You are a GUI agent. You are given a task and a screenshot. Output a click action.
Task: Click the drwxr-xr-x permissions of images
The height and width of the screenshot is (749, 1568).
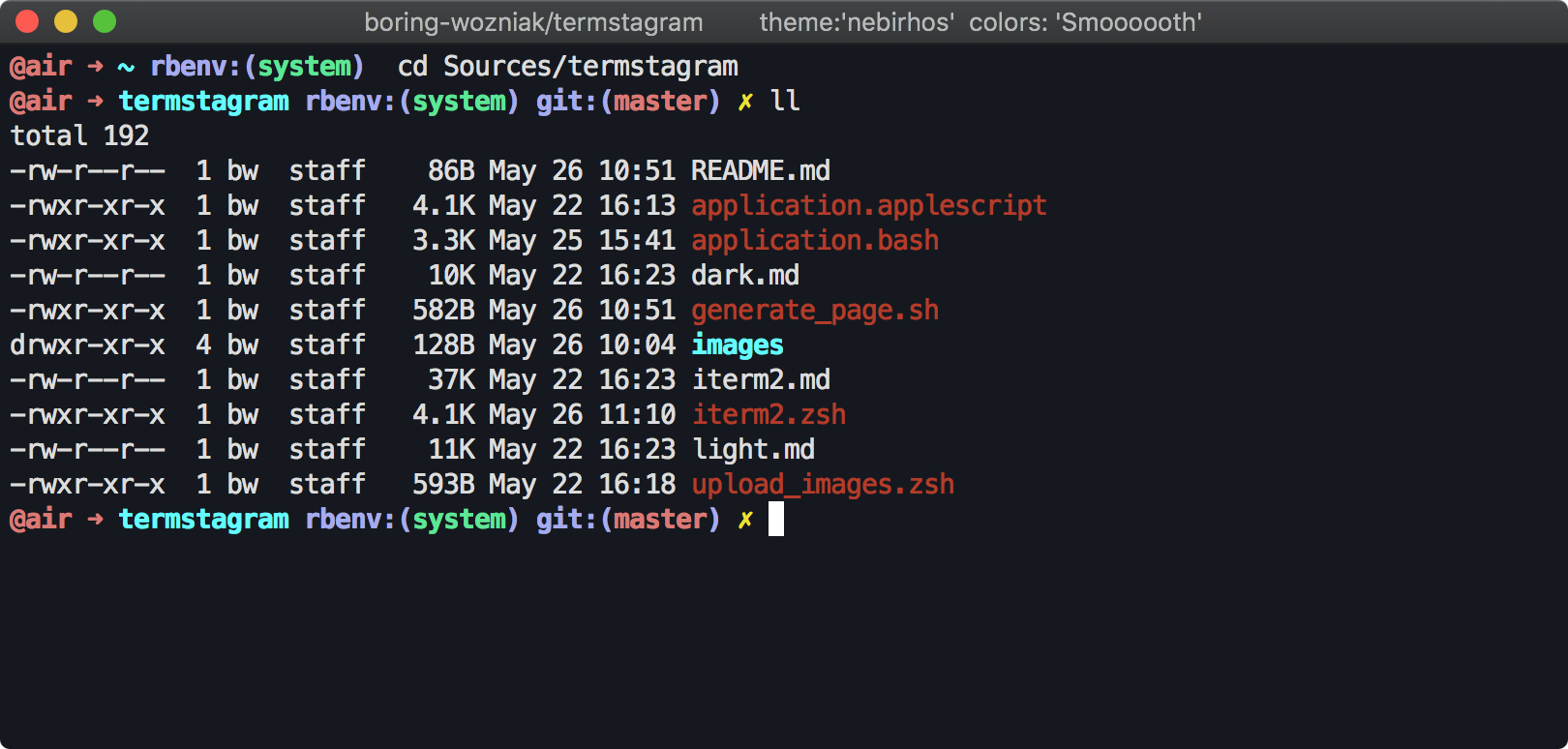click(87, 345)
